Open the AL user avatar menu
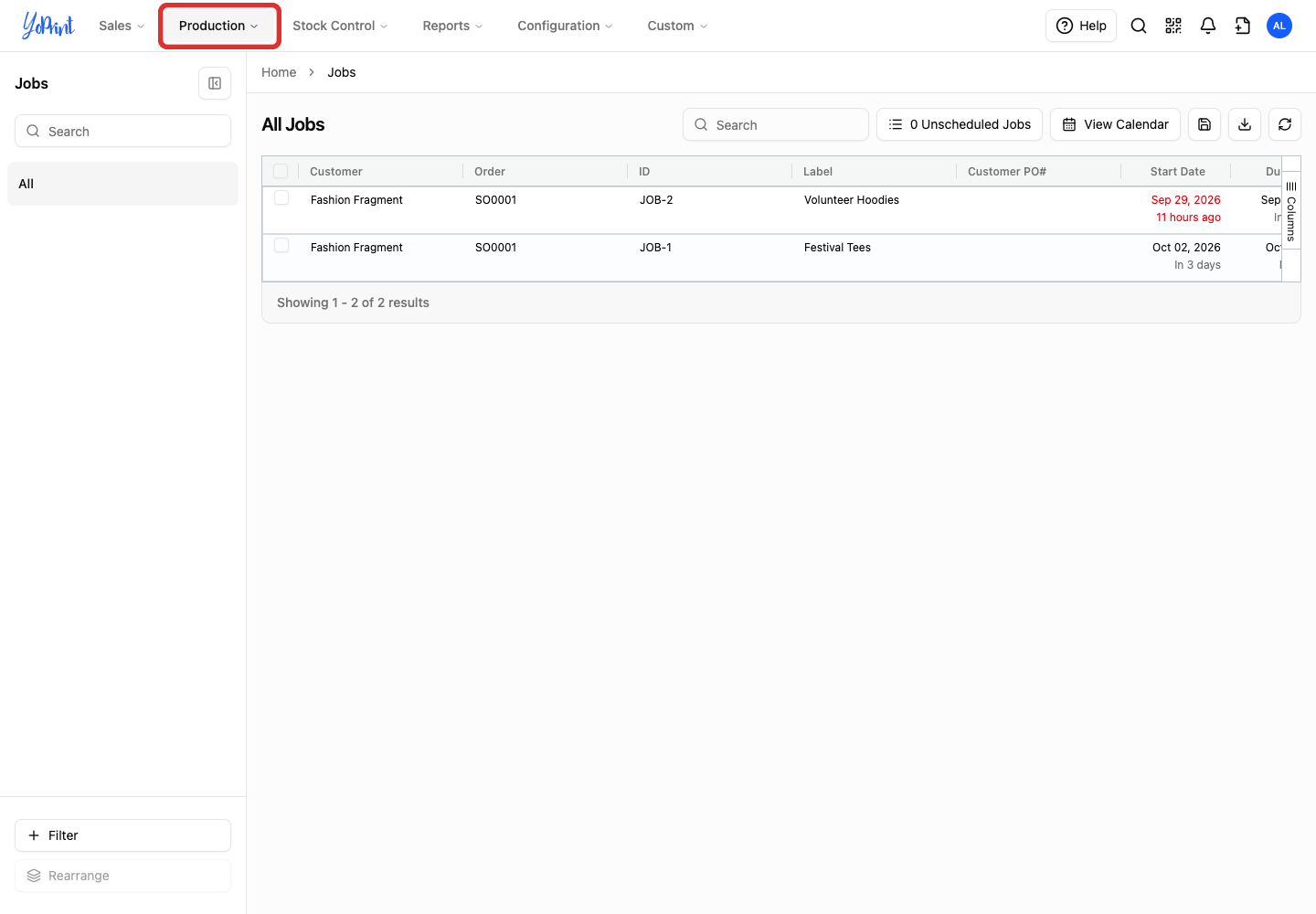Screen dimensions: 1316x914 pos(1279,26)
